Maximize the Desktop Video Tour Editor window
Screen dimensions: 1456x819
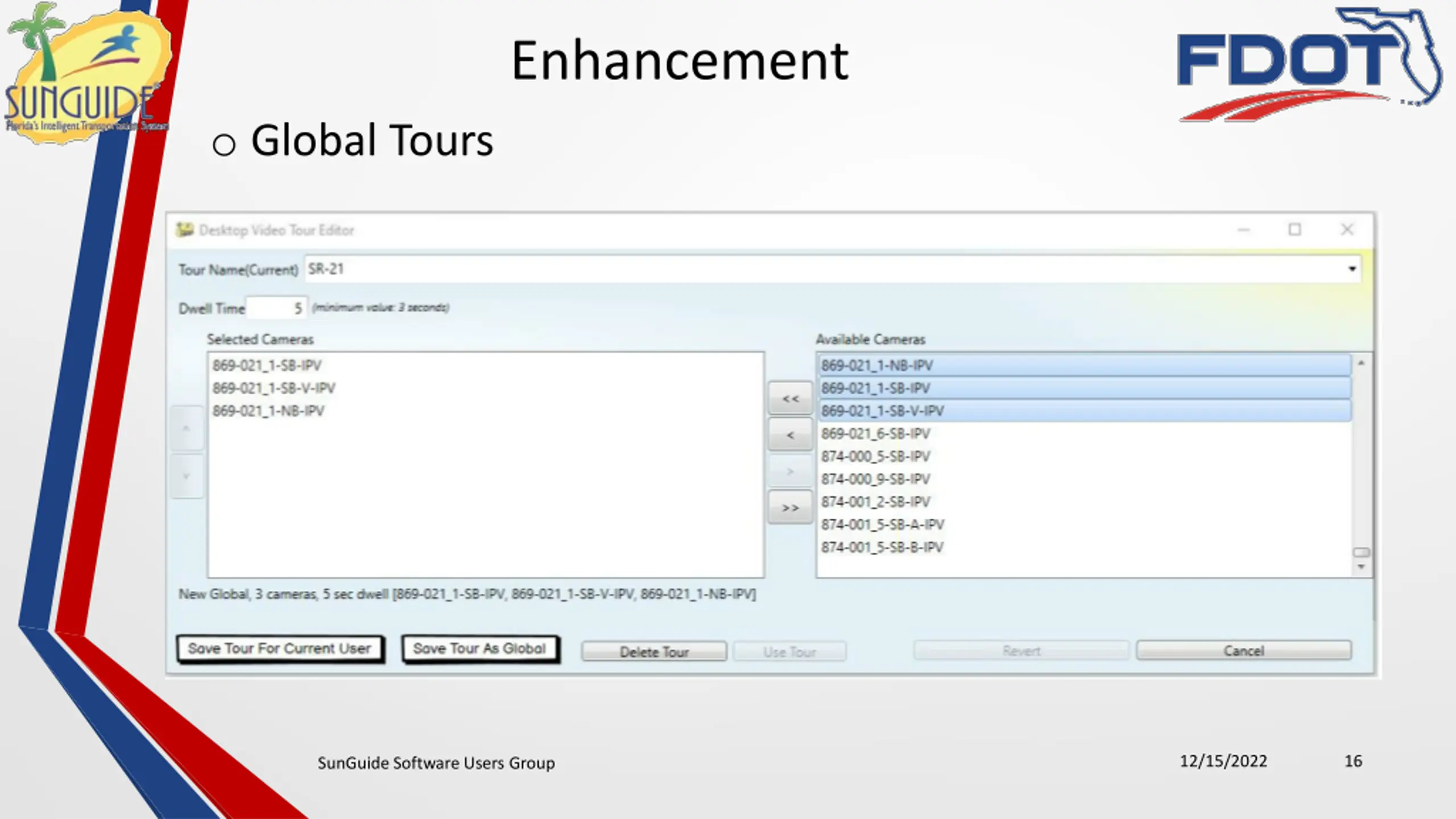click(x=1295, y=230)
